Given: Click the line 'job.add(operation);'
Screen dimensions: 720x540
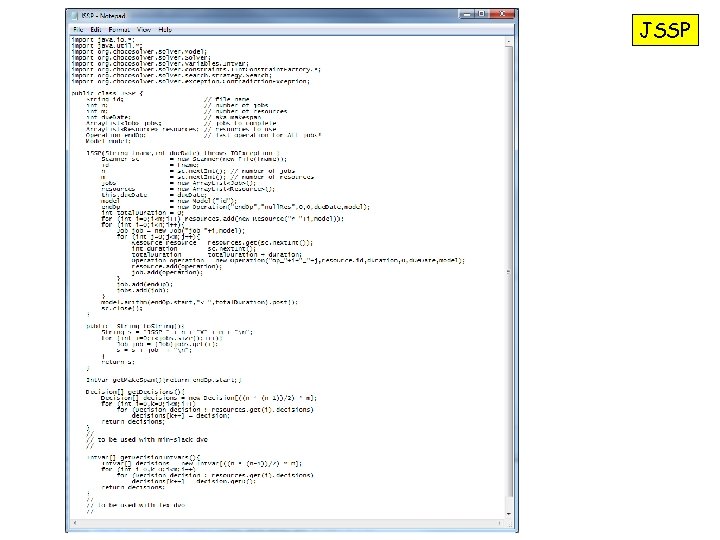Looking at the screenshot, I should tap(167, 272).
